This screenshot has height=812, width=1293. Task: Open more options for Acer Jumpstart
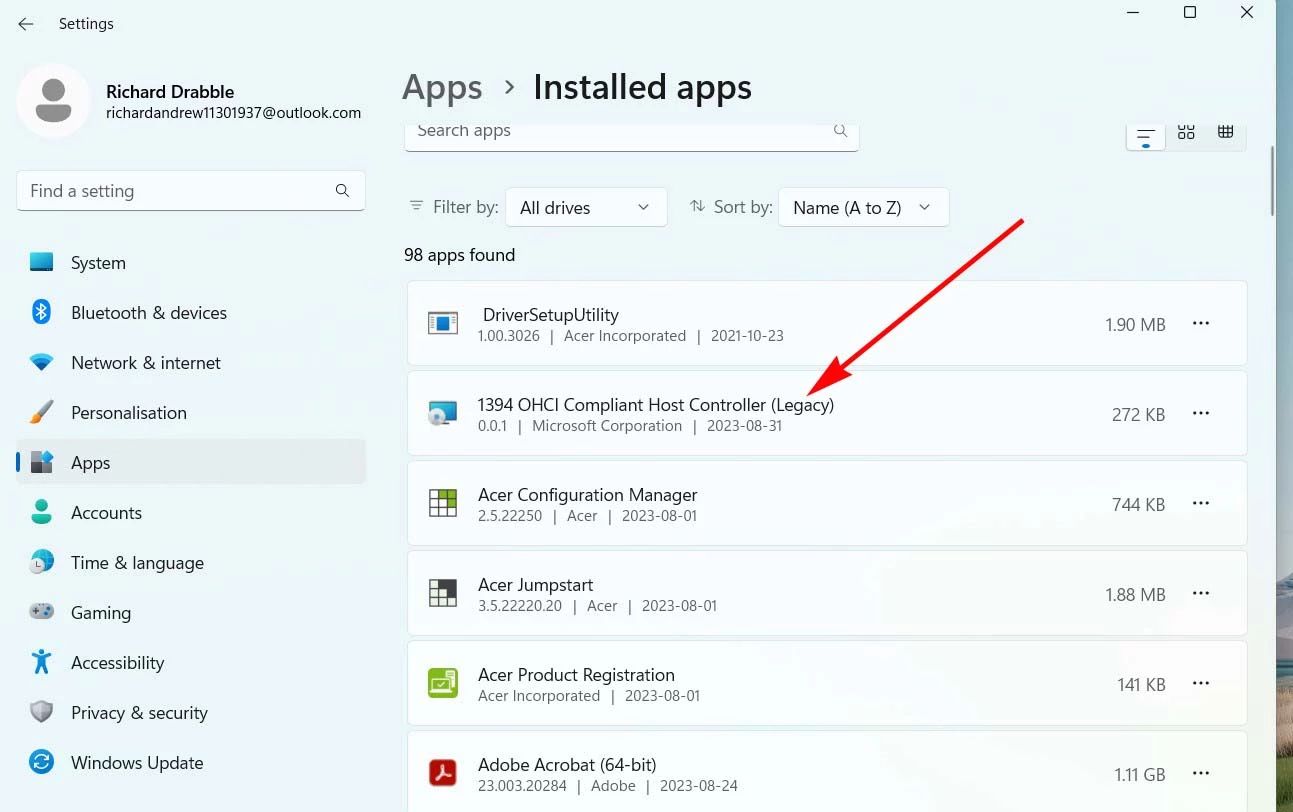[1201, 593]
